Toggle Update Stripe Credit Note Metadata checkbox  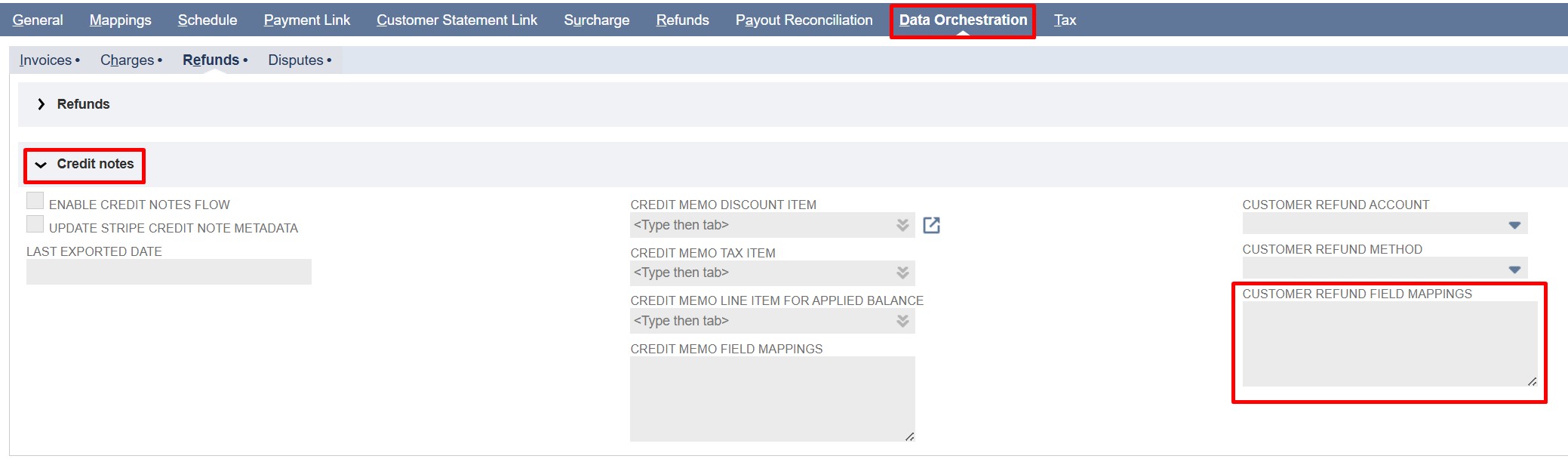(x=35, y=224)
